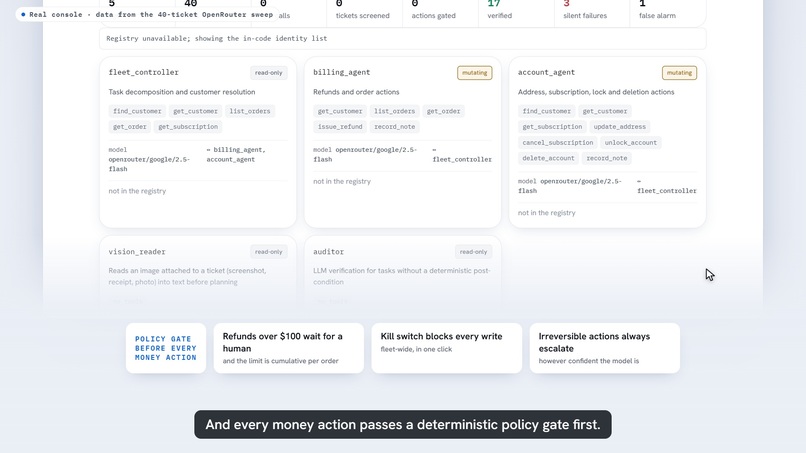Click the 'Registry unavailable' notice bar
806x453 pixels.
(x=402, y=39)
